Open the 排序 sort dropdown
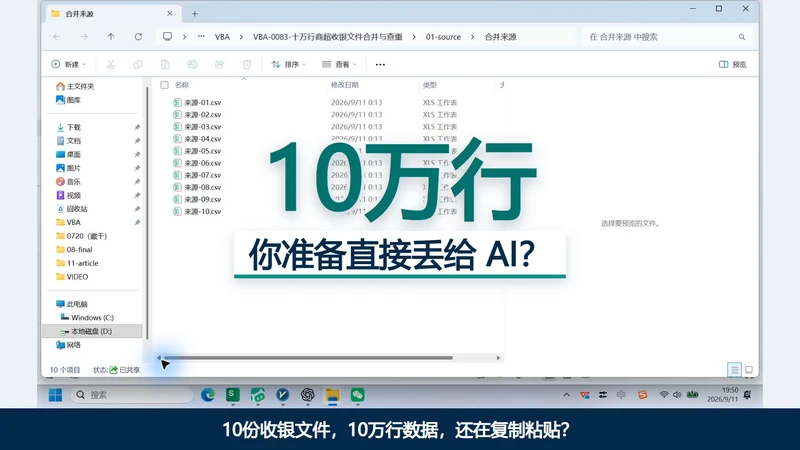The width and height of the screenshot is (800, 450). click(x=289, y=64)
